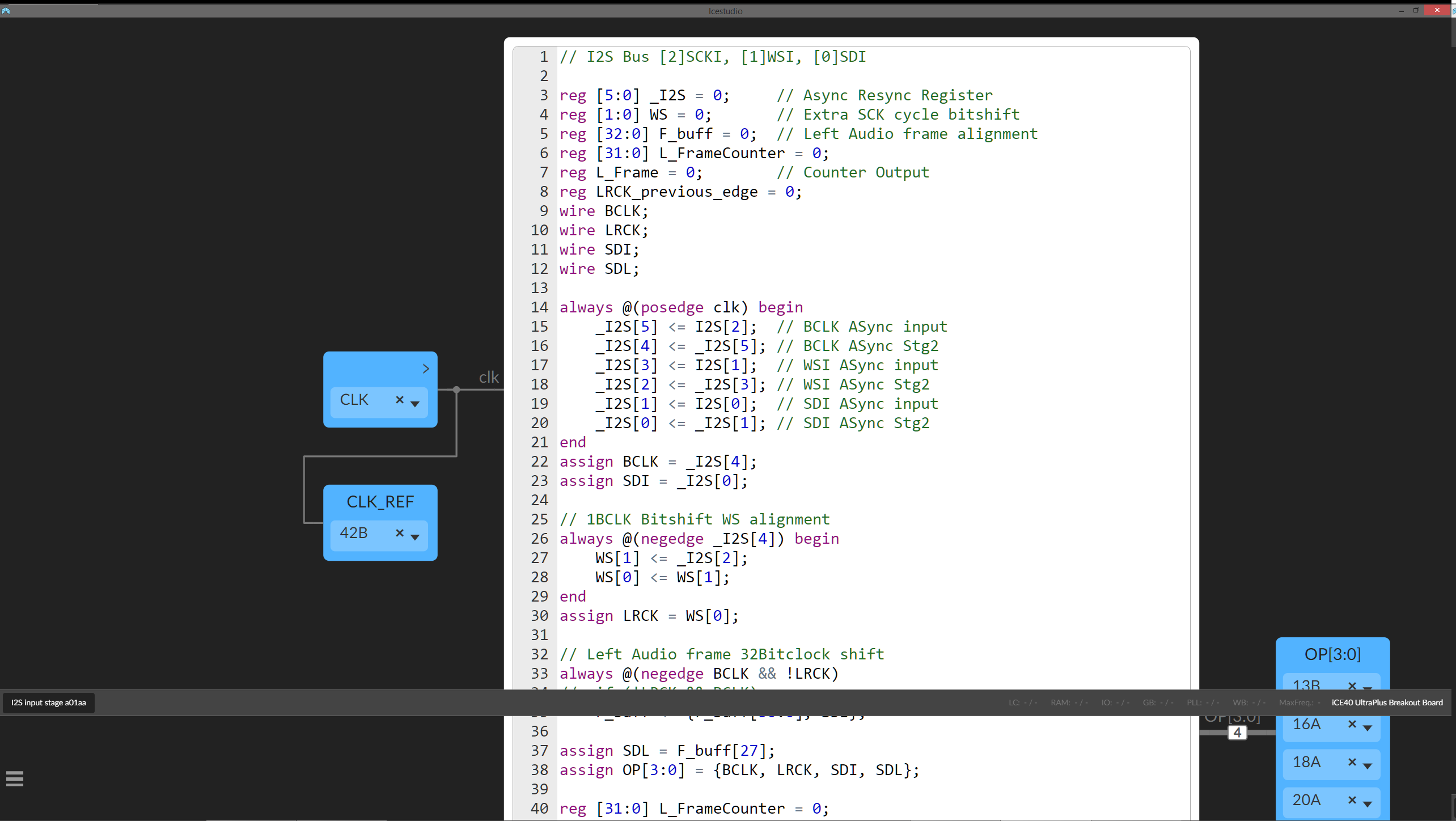Image resolution: width=1456 pixels, height=821 pixels.
Task: Remove the 42B pin on the CLK_REF block
Action: point(400,533)
